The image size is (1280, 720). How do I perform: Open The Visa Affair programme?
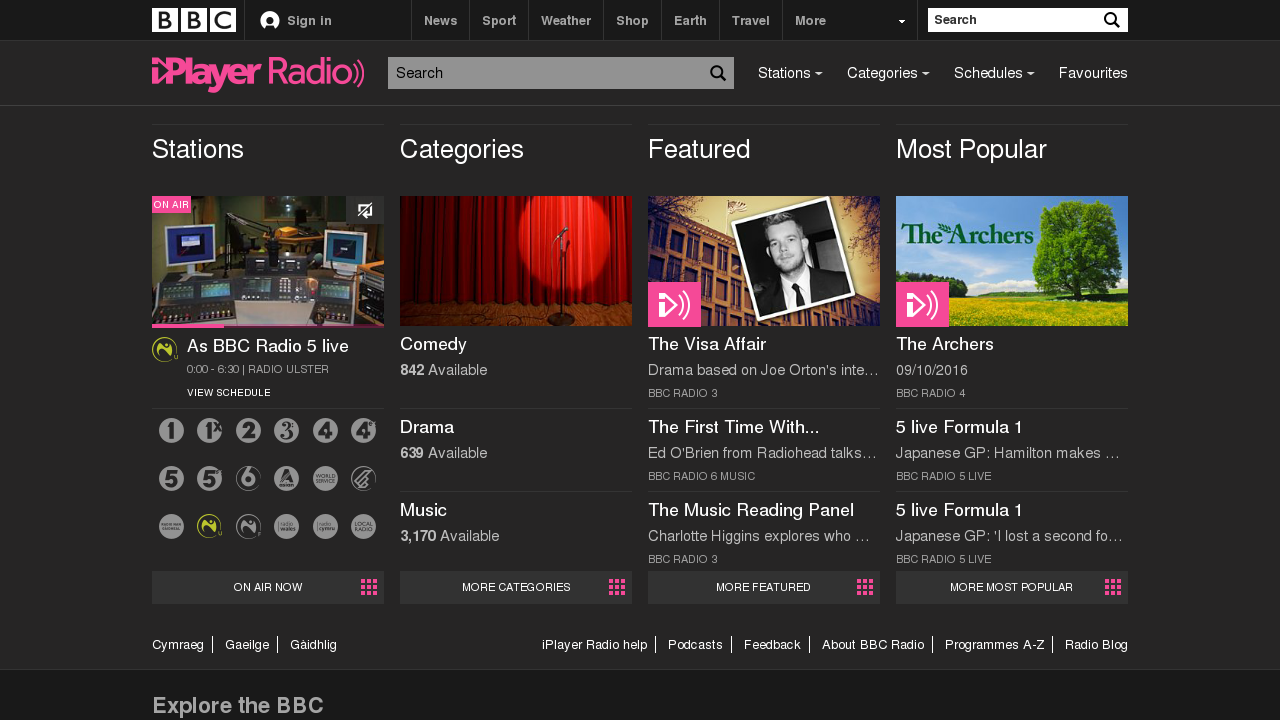[707, 344]
